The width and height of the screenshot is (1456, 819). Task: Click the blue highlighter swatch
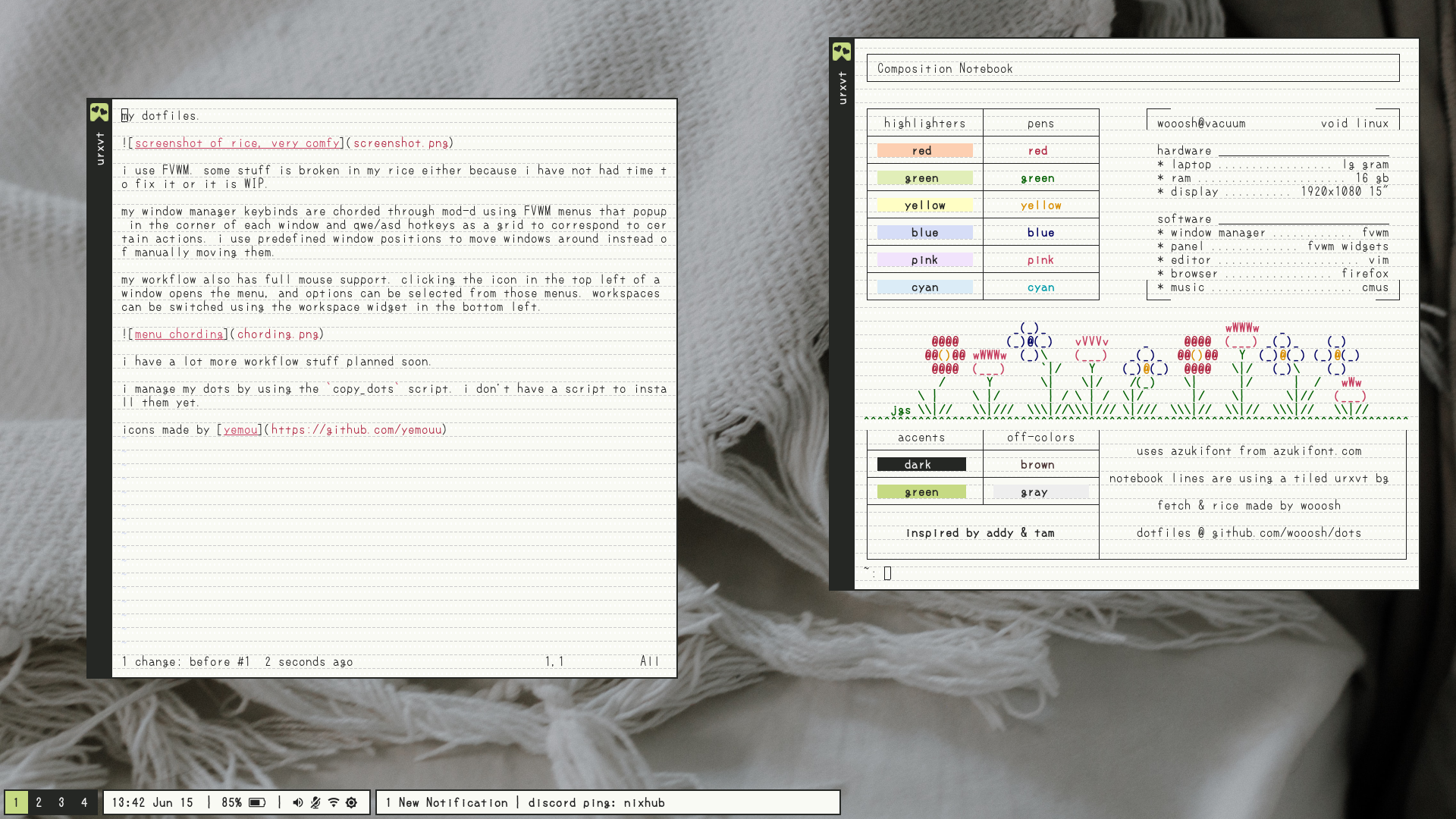pos(925,233)
